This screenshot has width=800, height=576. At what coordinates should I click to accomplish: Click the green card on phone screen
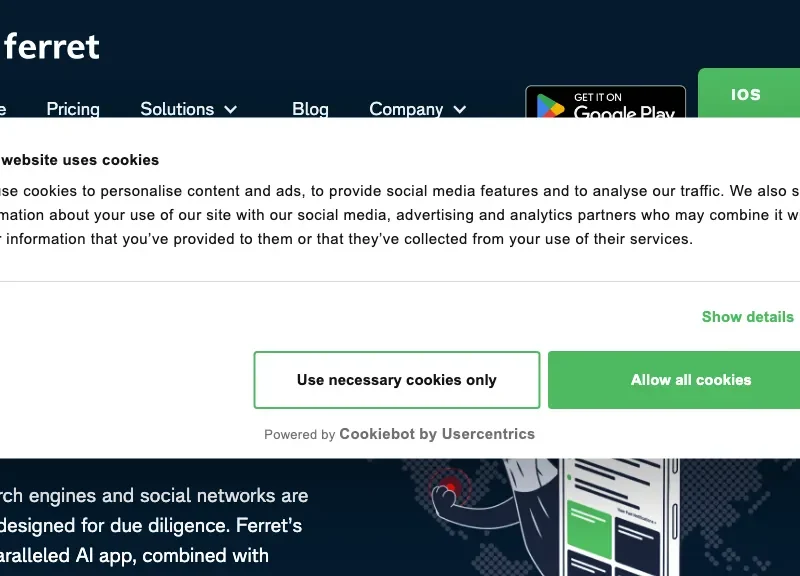pos(589,530)
